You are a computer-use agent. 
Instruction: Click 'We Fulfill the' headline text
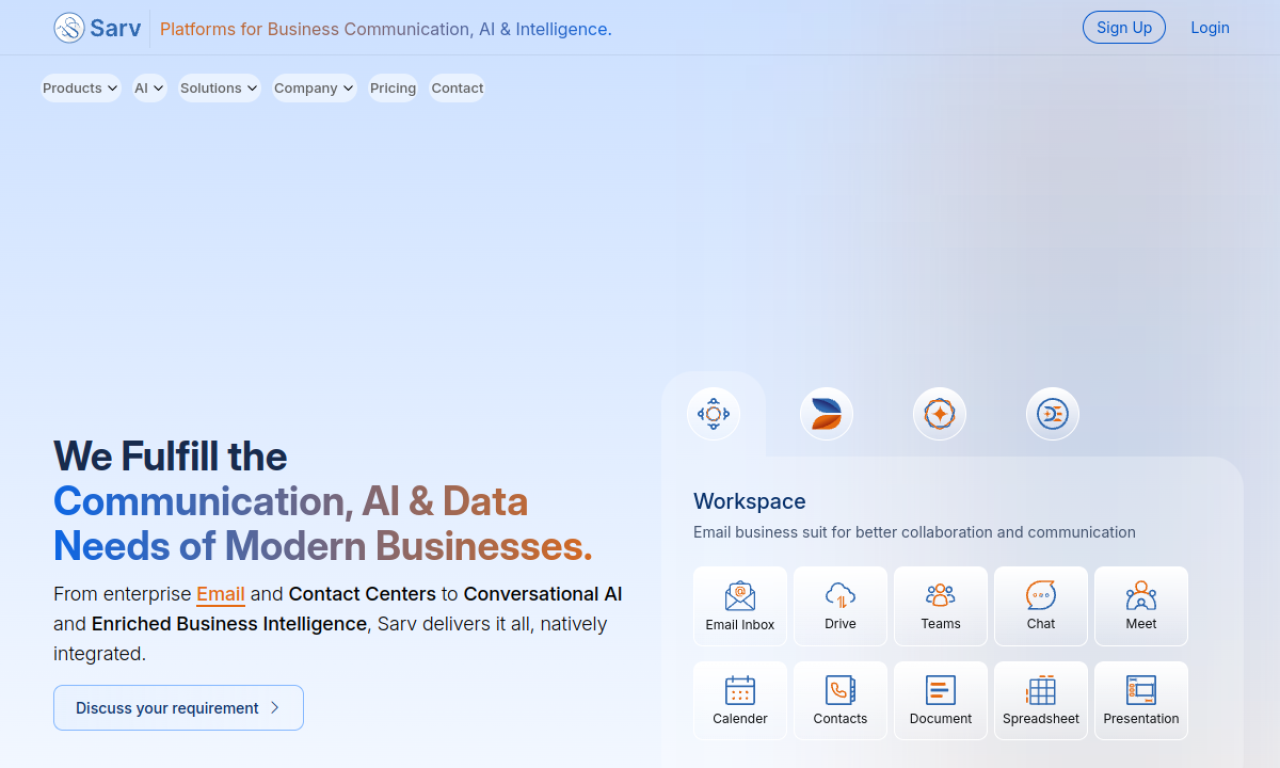pyautogui.click(x=170, y=457)
